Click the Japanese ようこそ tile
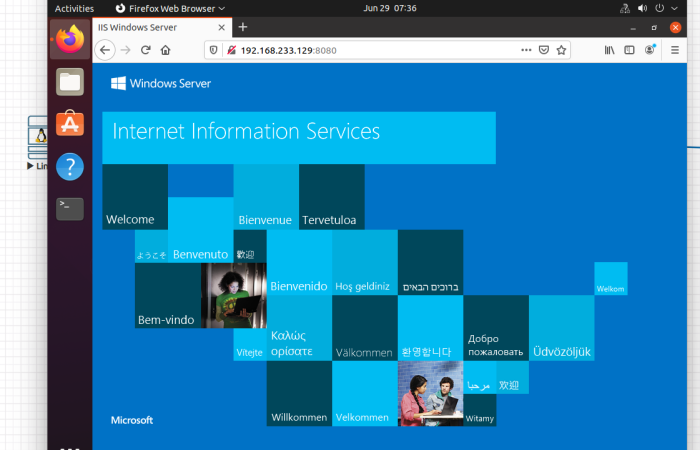 point(151,246)
